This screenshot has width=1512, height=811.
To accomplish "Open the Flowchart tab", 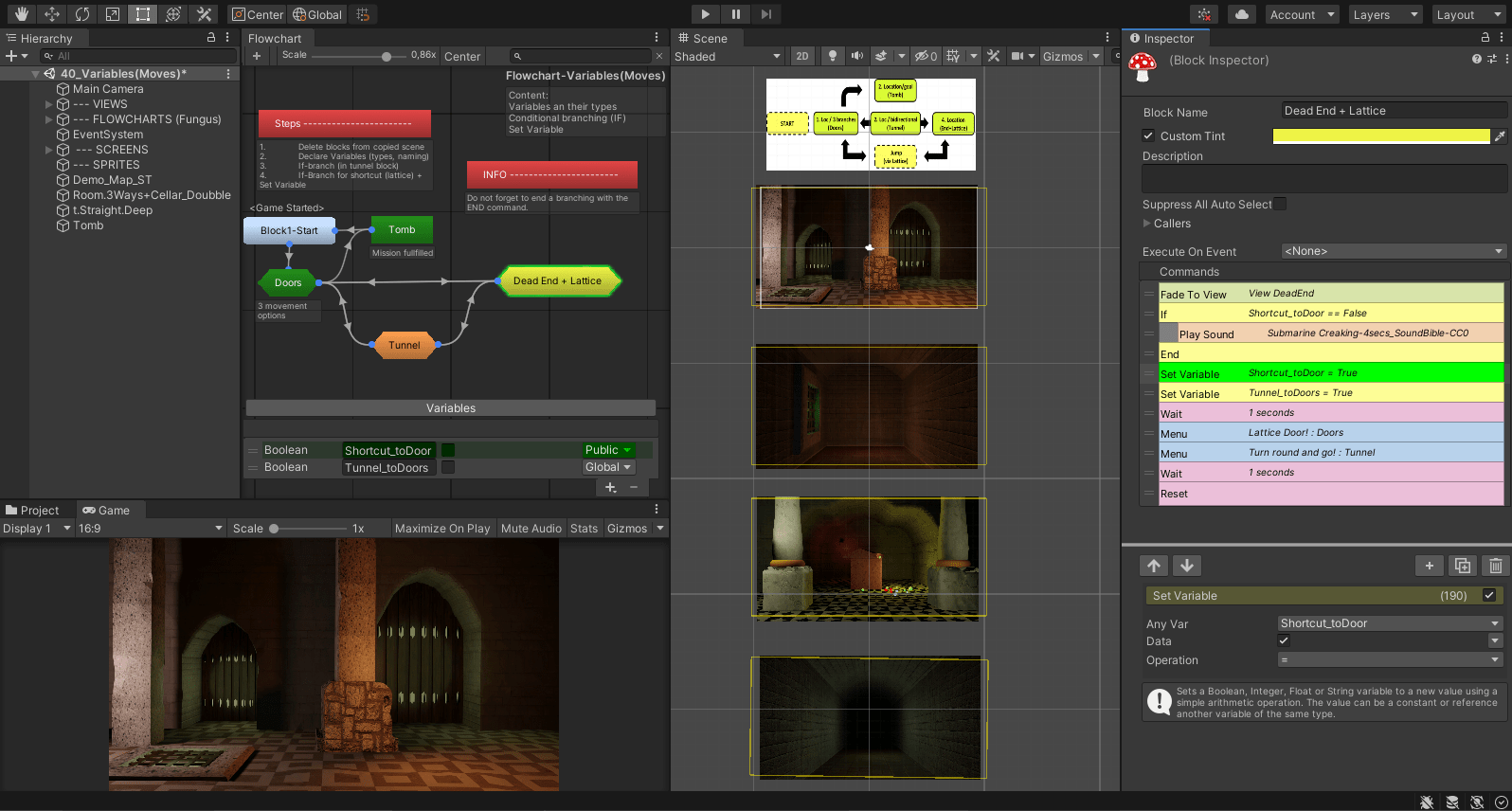I will coord(275,39).
